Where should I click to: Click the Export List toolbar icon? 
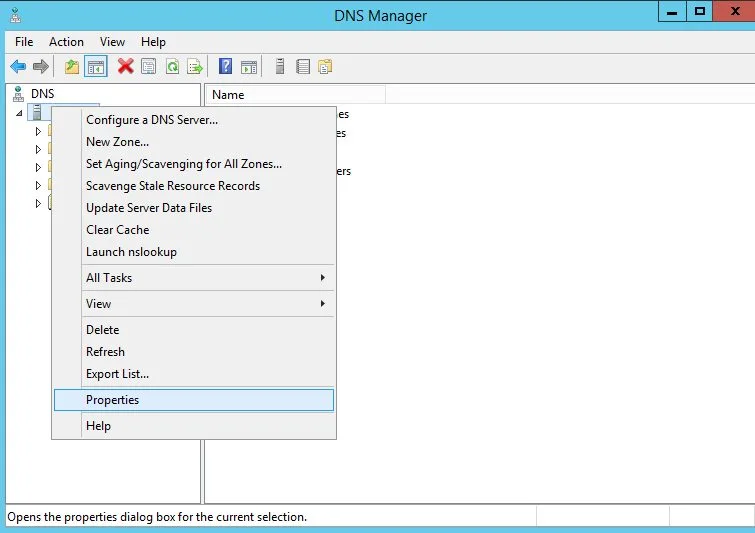[x=195, y=67]
